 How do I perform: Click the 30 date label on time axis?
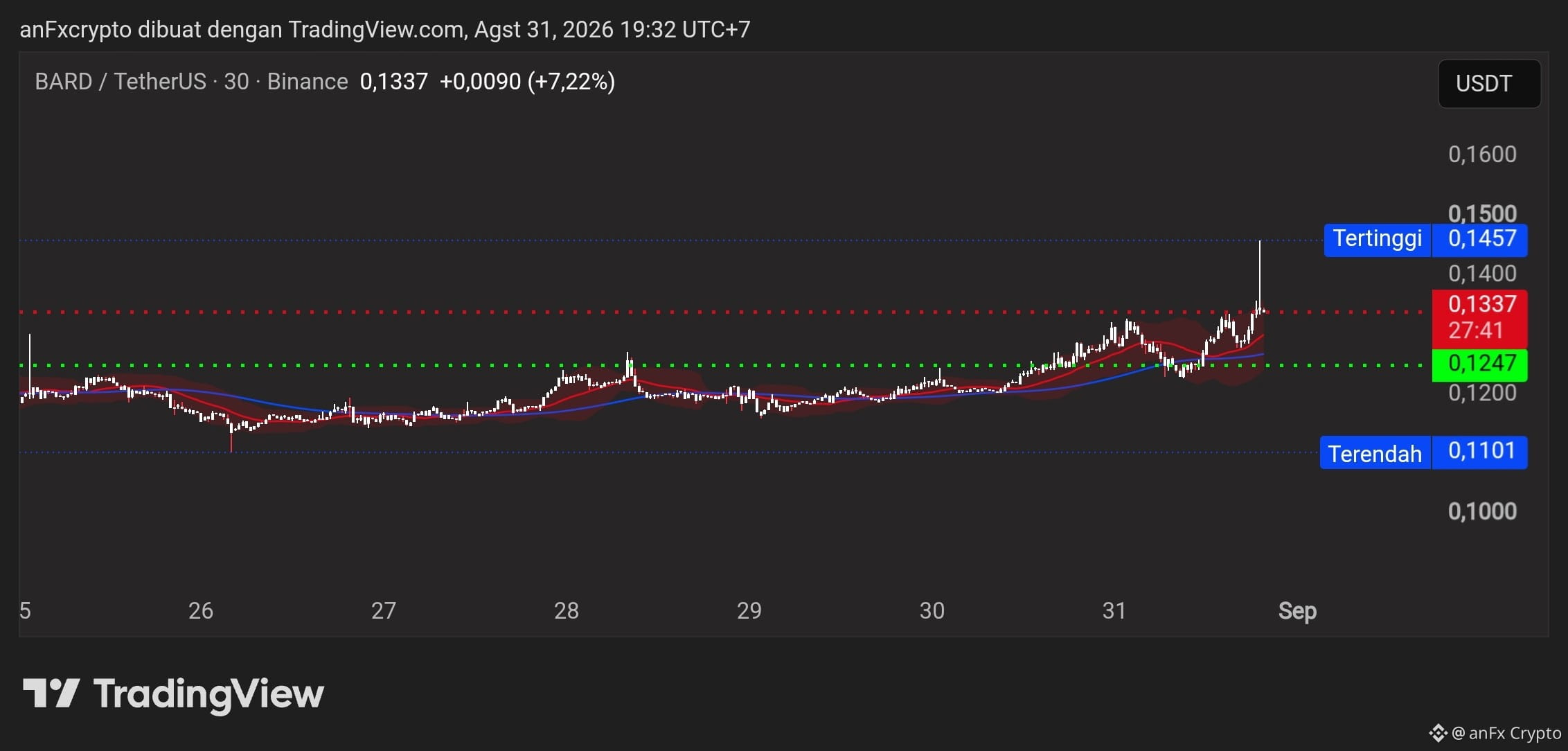pos(932,610)
